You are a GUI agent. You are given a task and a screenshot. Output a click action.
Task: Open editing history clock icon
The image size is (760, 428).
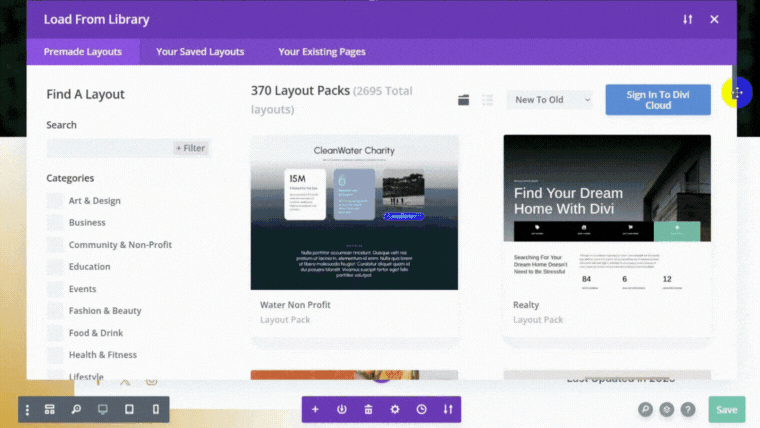(422, 410)
